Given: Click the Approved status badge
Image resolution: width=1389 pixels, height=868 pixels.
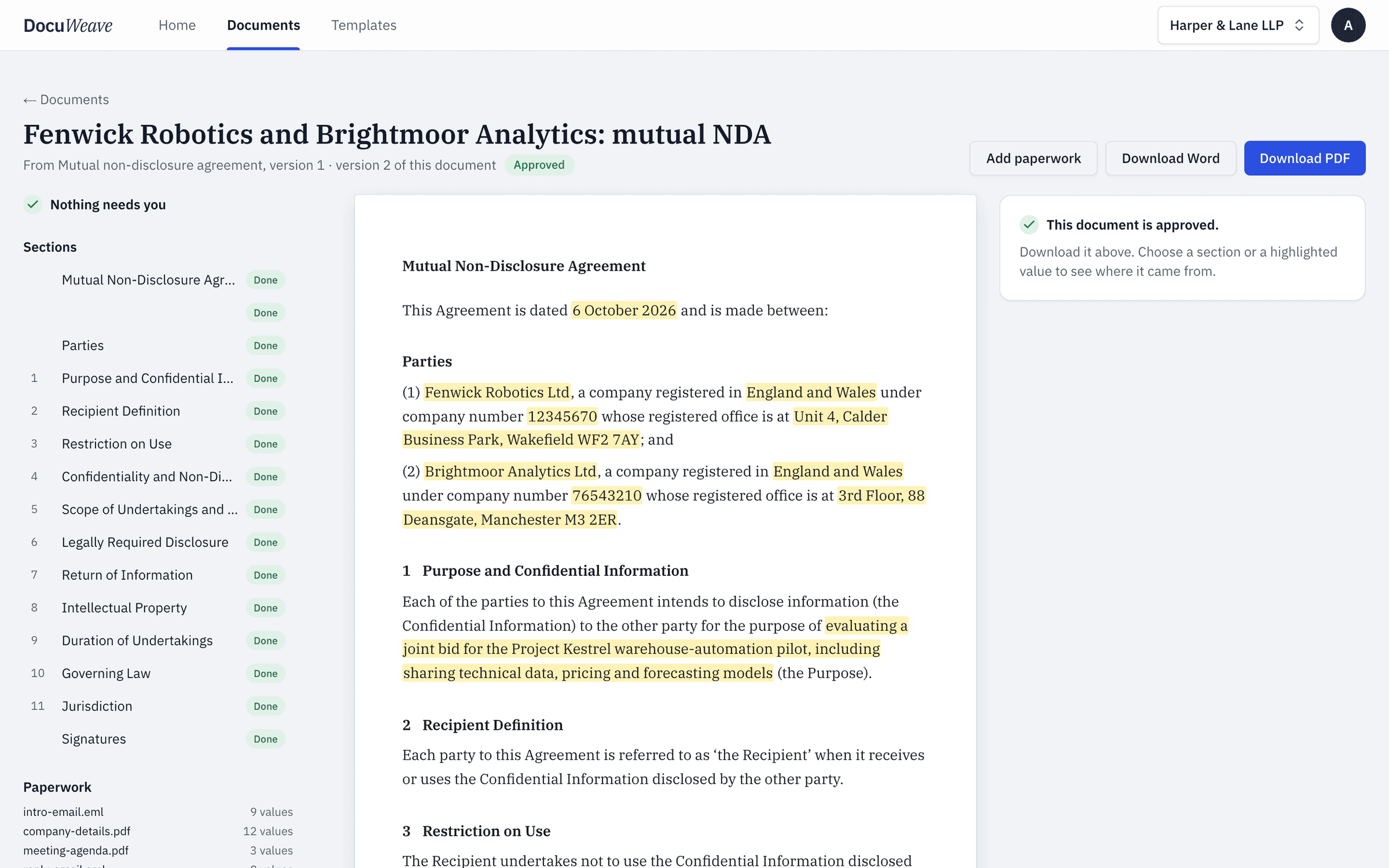Looking at the screenshot, I should point(539,165).
